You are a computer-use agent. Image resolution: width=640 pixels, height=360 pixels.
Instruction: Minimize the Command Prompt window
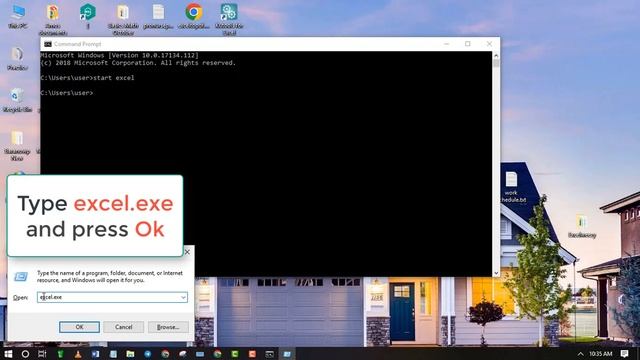tap(447, 44)
